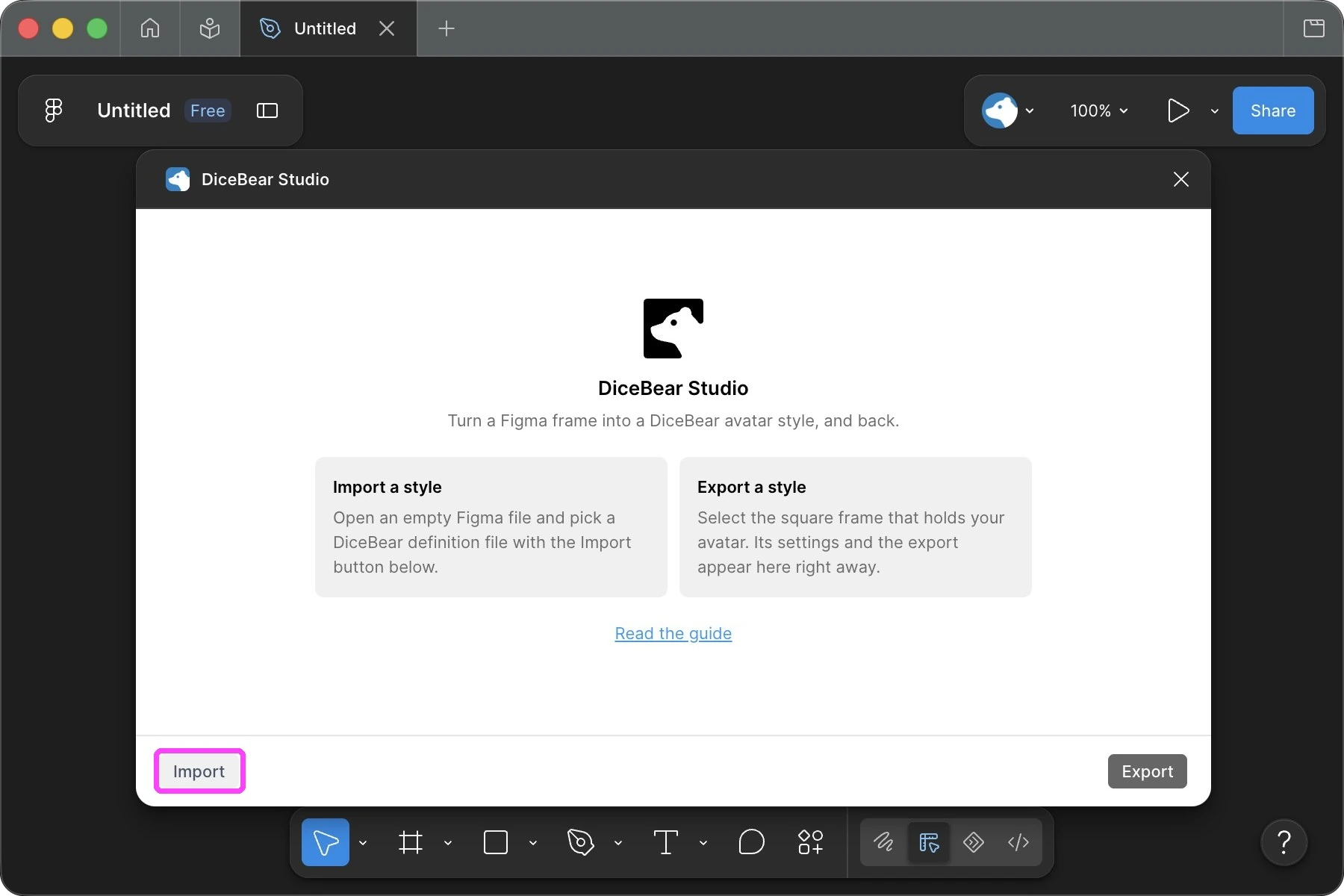Image resolution: width=1344 pixels, height=896 pixels.
Task: Click the window layout icon in the title bar
Action: pyautogui.click(x=1314, y=28)
